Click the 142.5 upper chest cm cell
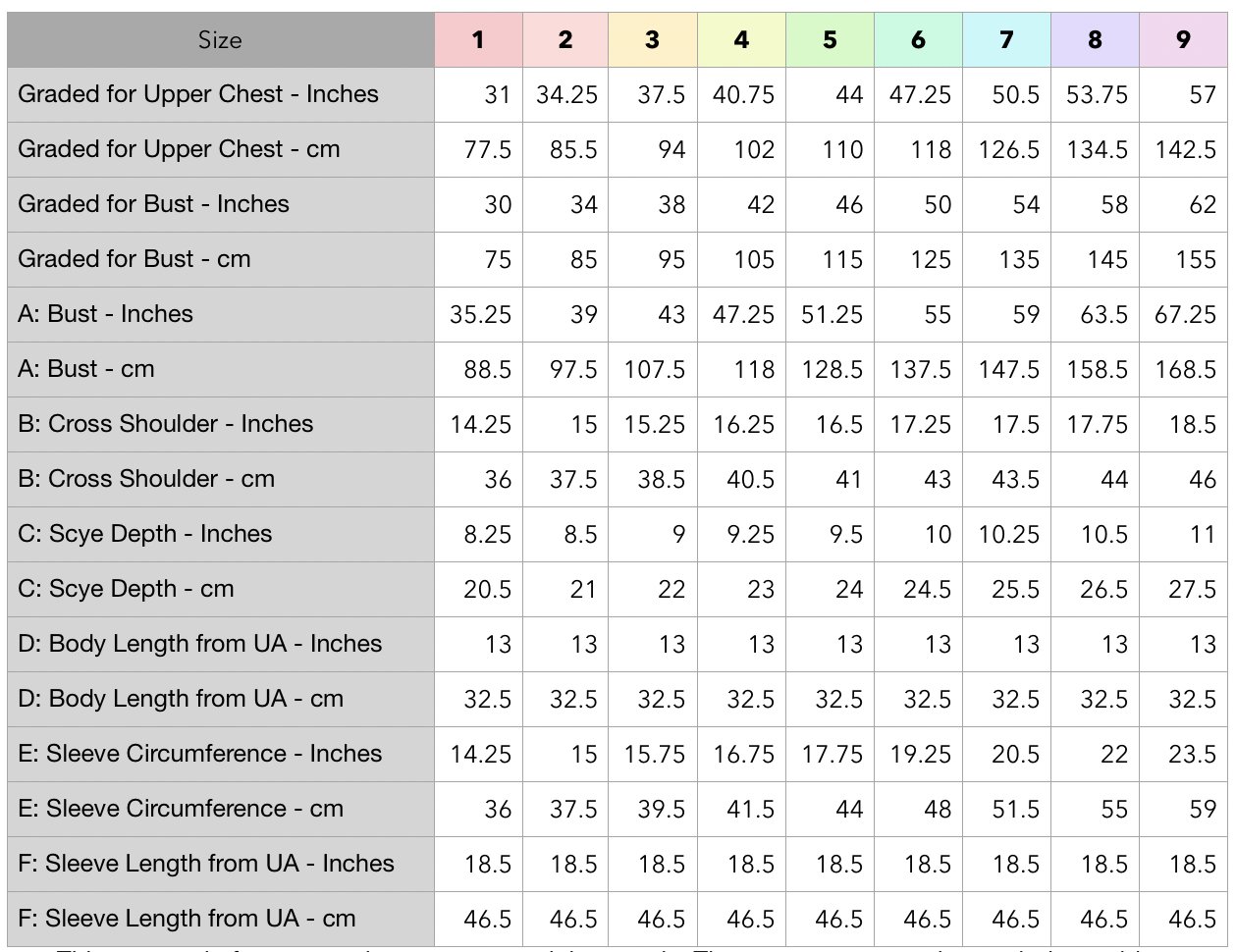The height and width of the screenshot is (952, 1236). [1186, 150]
